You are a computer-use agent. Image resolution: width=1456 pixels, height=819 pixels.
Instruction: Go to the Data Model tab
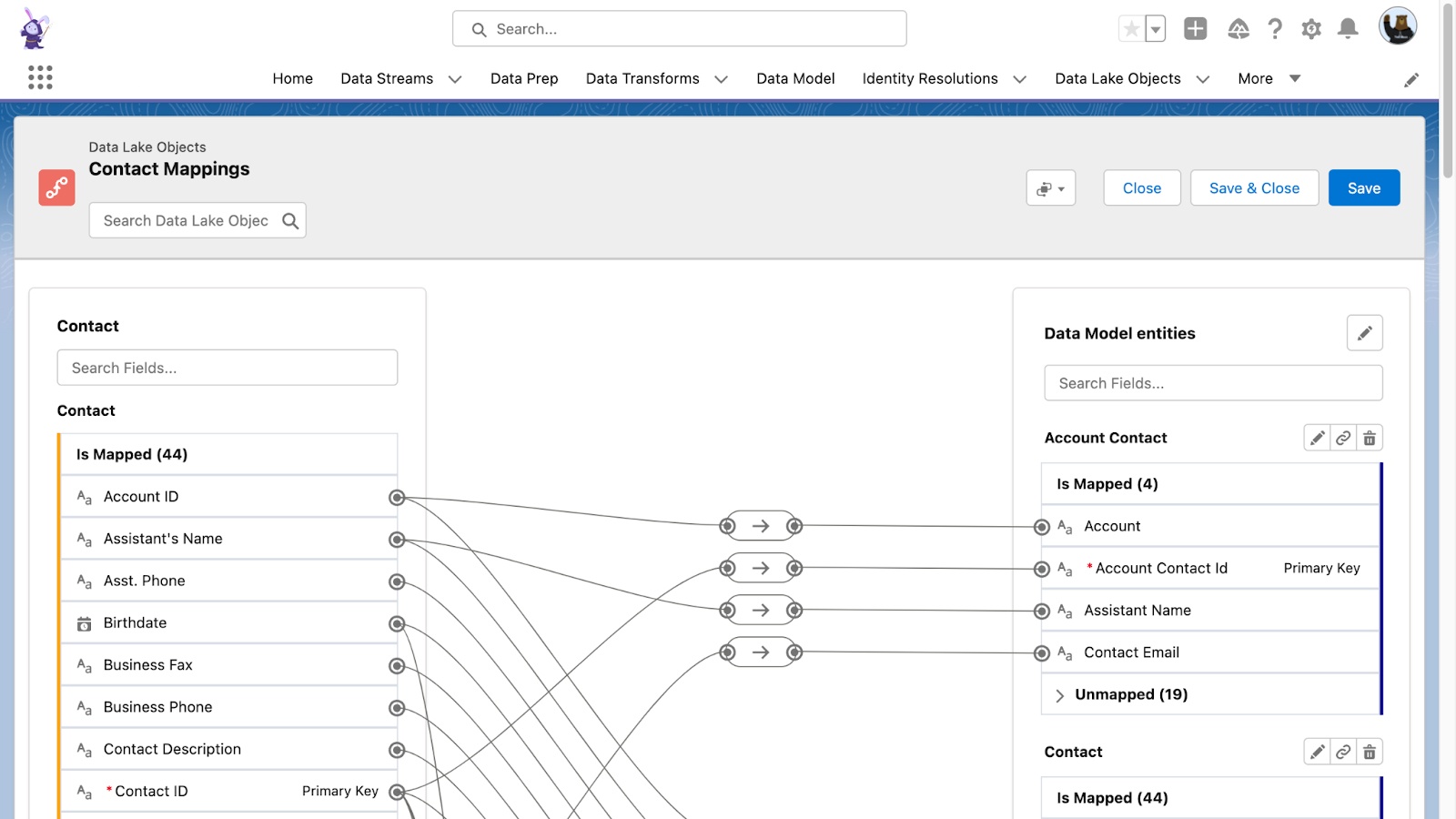[795, 79]
